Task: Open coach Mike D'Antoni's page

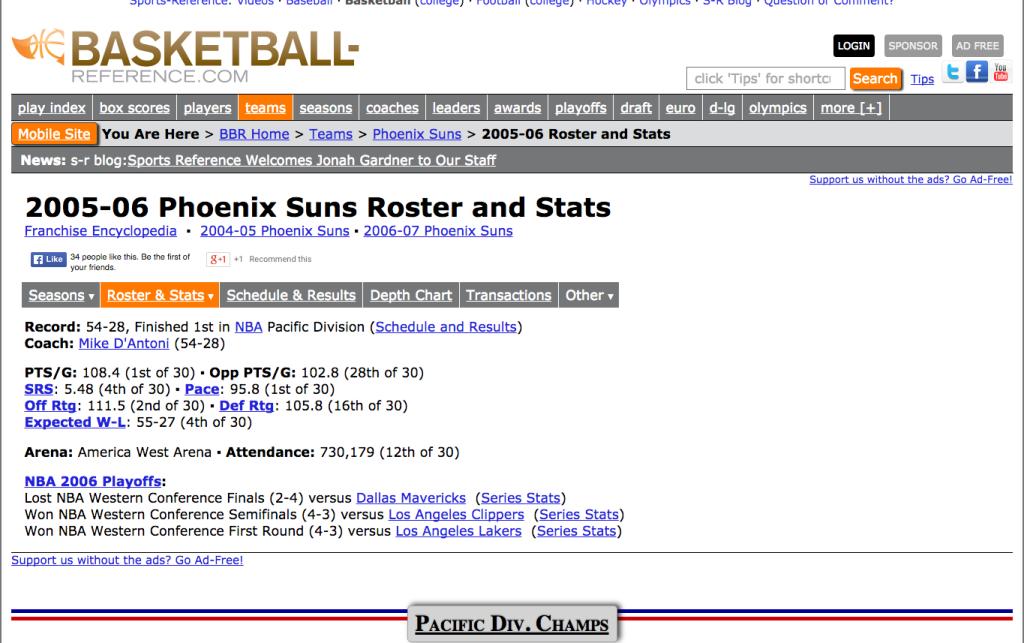Action: 123,343
